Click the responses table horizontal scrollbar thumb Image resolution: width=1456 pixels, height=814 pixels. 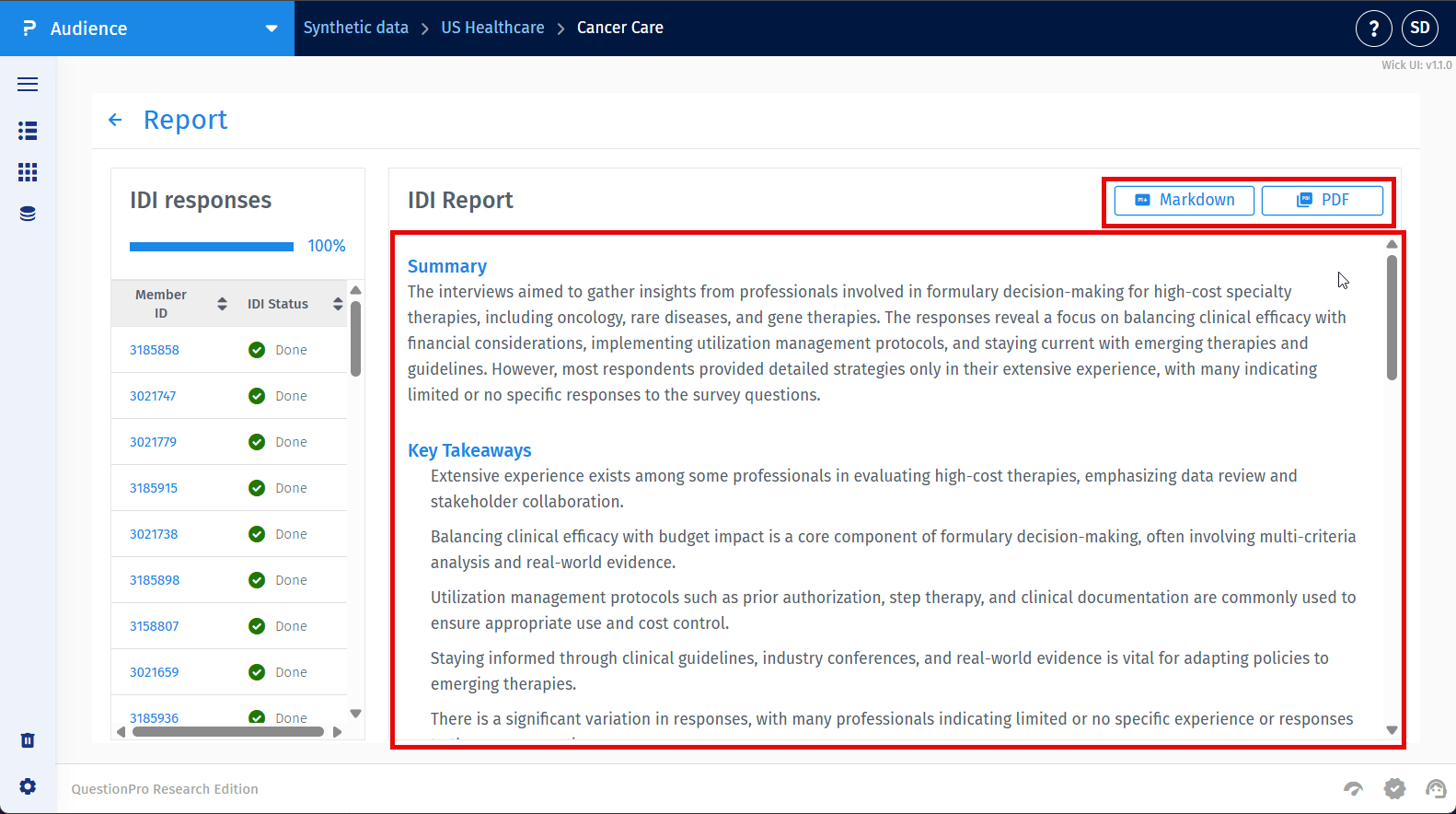228,732
